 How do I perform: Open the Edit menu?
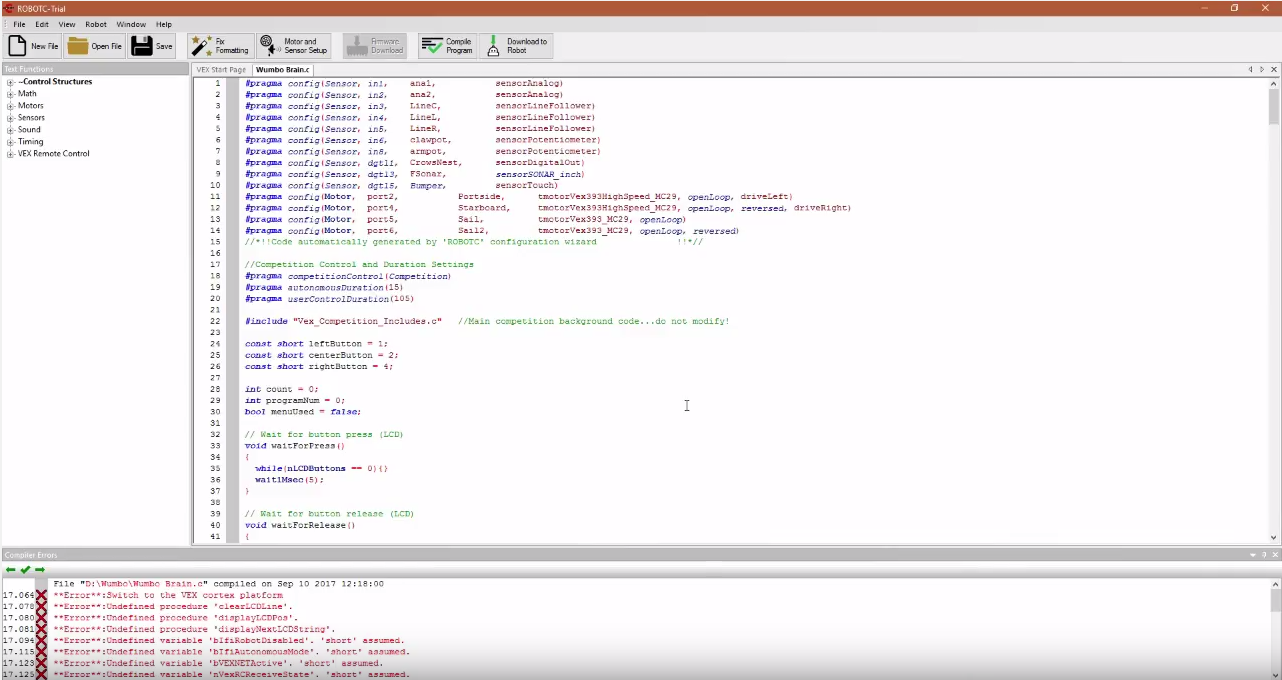click(42, 24)
